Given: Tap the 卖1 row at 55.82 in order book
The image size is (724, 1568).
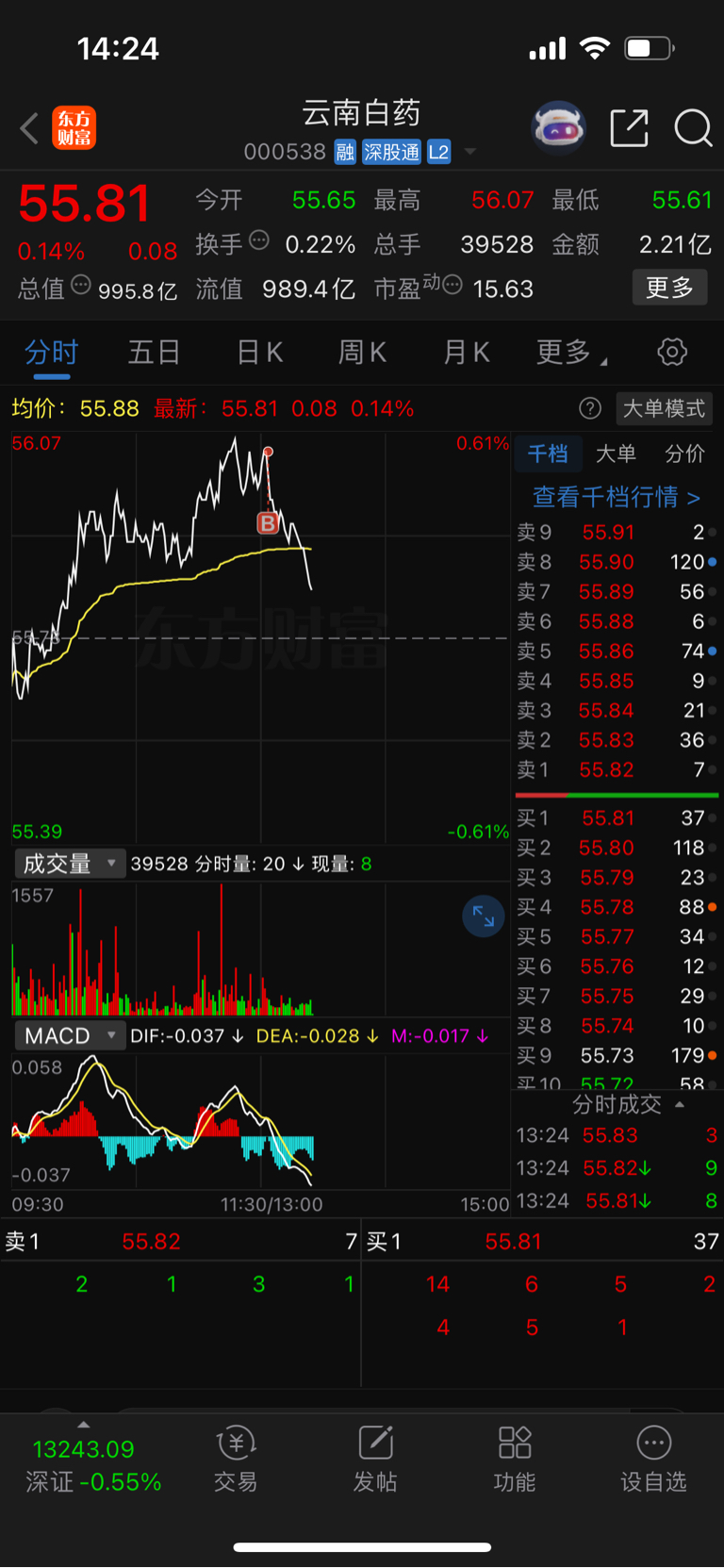Looking at the screenshot, I should [617, 770].
